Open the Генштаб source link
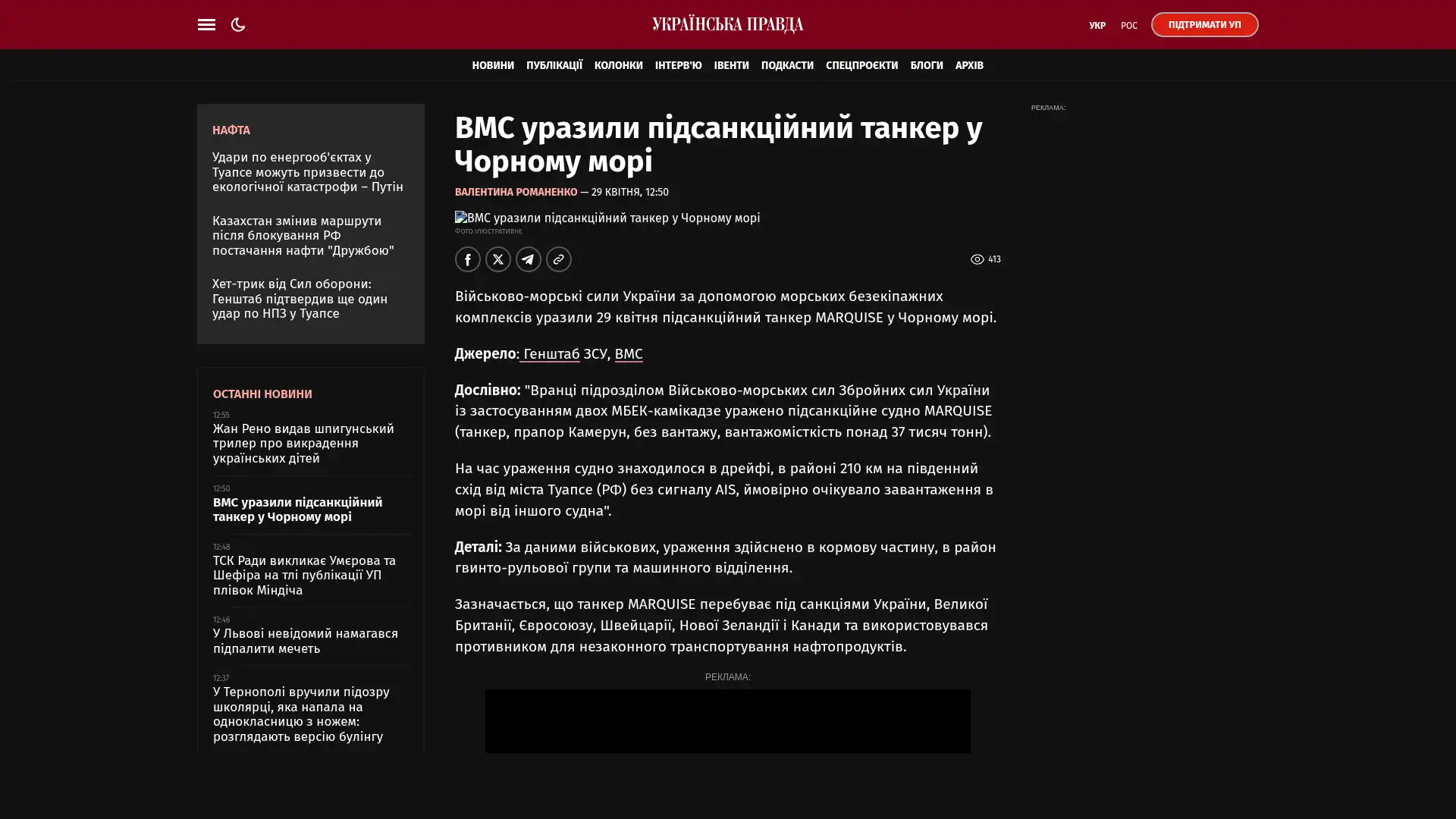 [x=550, y=354]
